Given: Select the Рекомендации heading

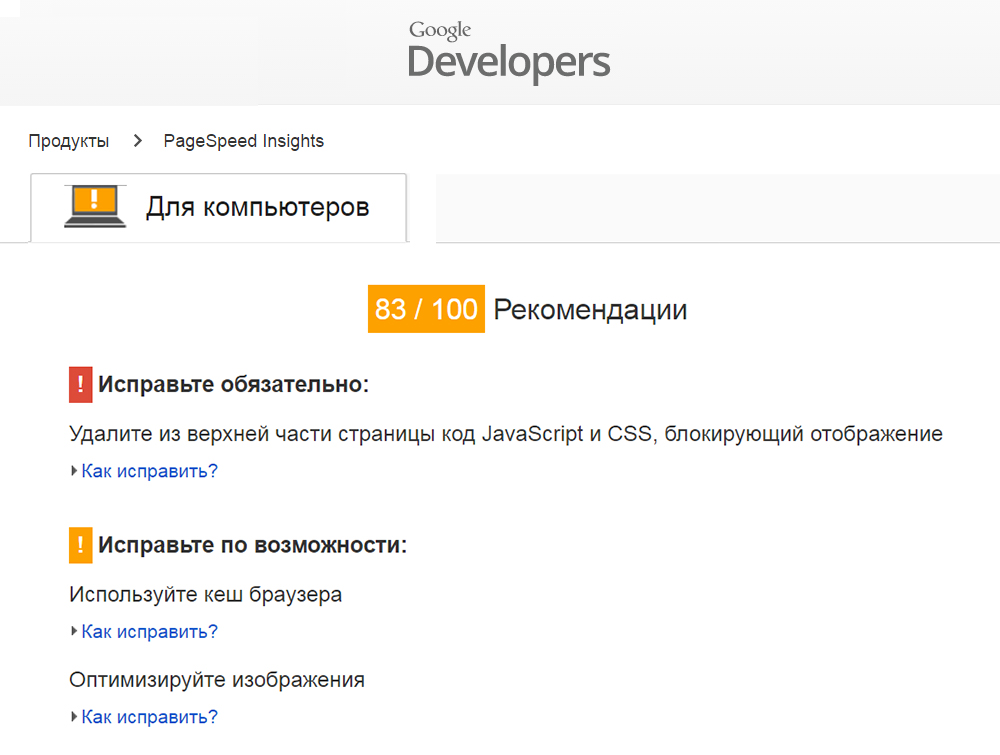Looking at the screenshot, I should (x=590, y=310).
